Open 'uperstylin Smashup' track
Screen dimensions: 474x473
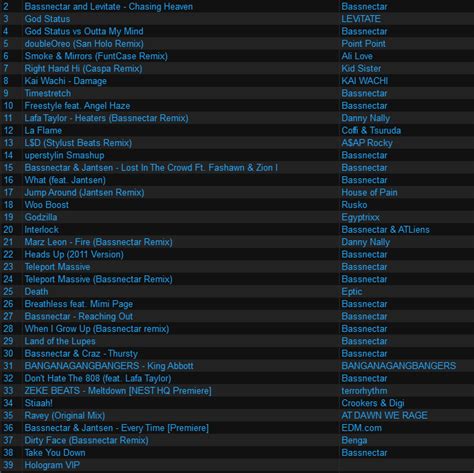coord(64,155)
